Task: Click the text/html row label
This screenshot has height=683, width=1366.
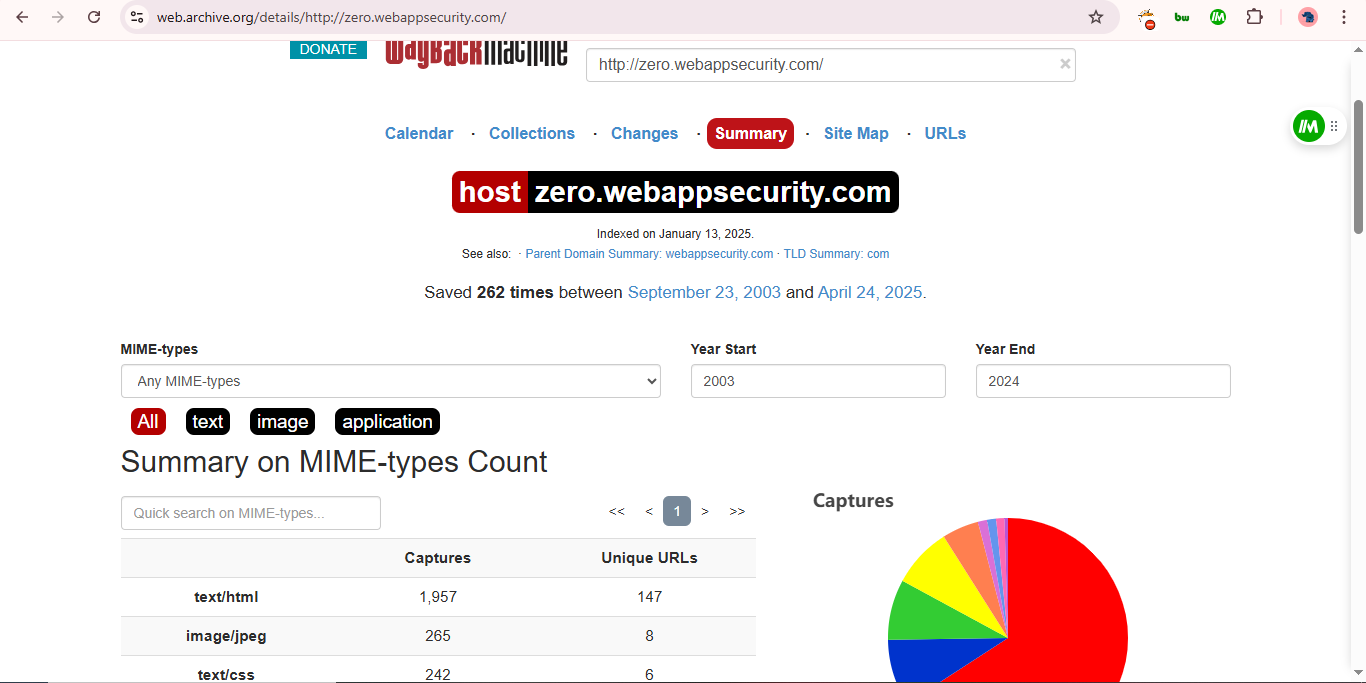Action: pos(226,597)
